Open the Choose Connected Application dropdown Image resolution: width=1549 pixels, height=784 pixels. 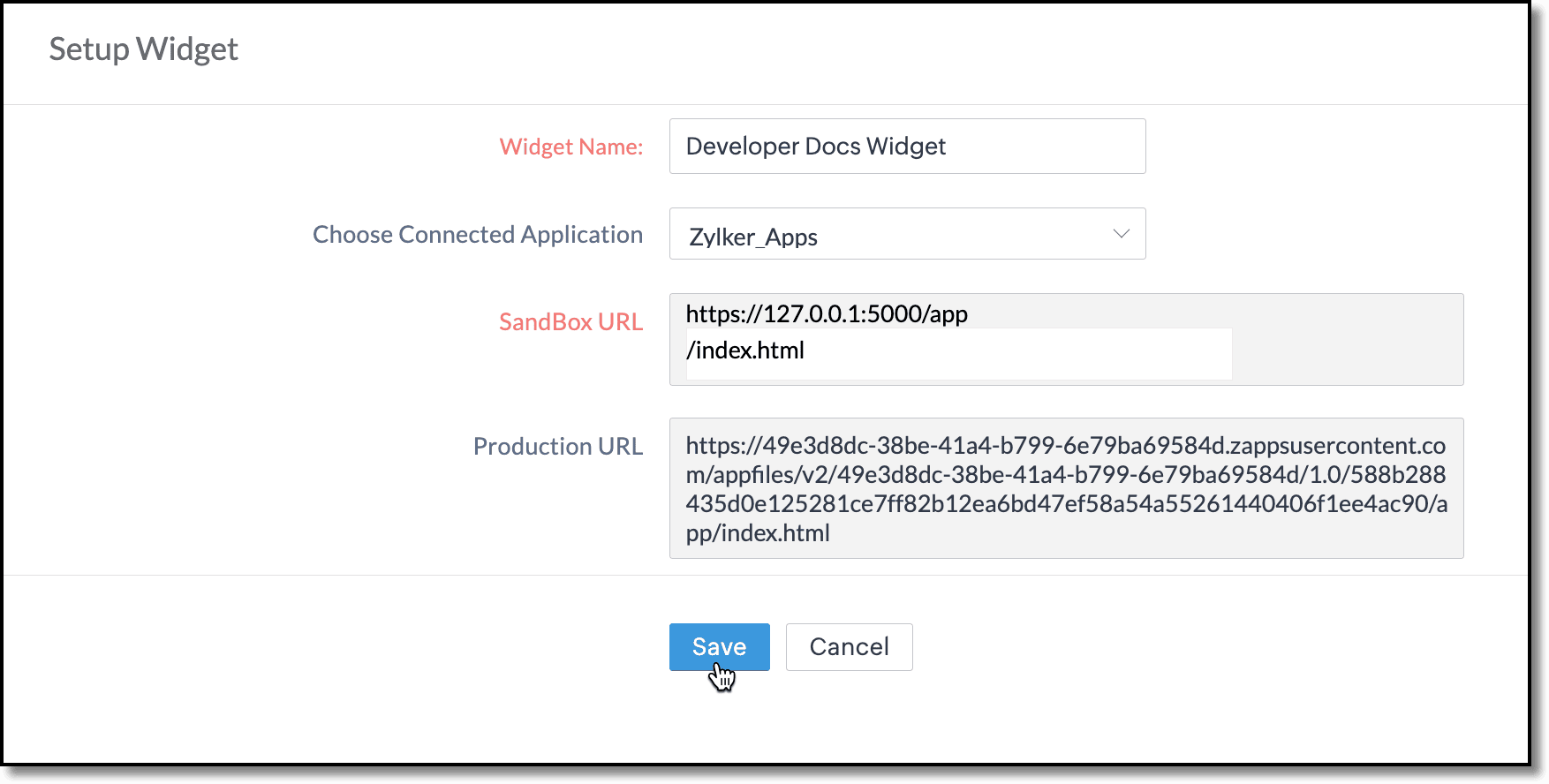pos(907,234)
